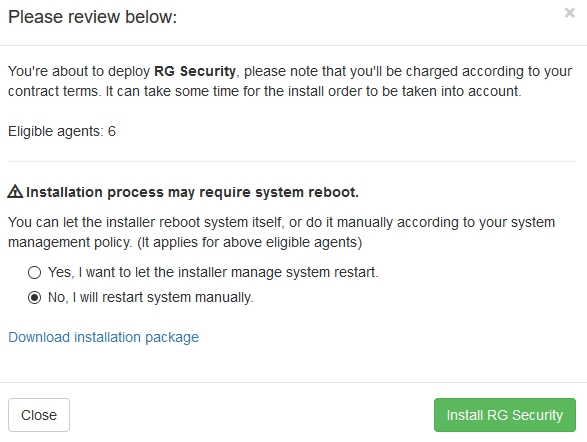Click the "You're about to deploy" sentence start
The height and width of the screenshot is (442, 587).
pyautogui.click(x=79, y=71)
